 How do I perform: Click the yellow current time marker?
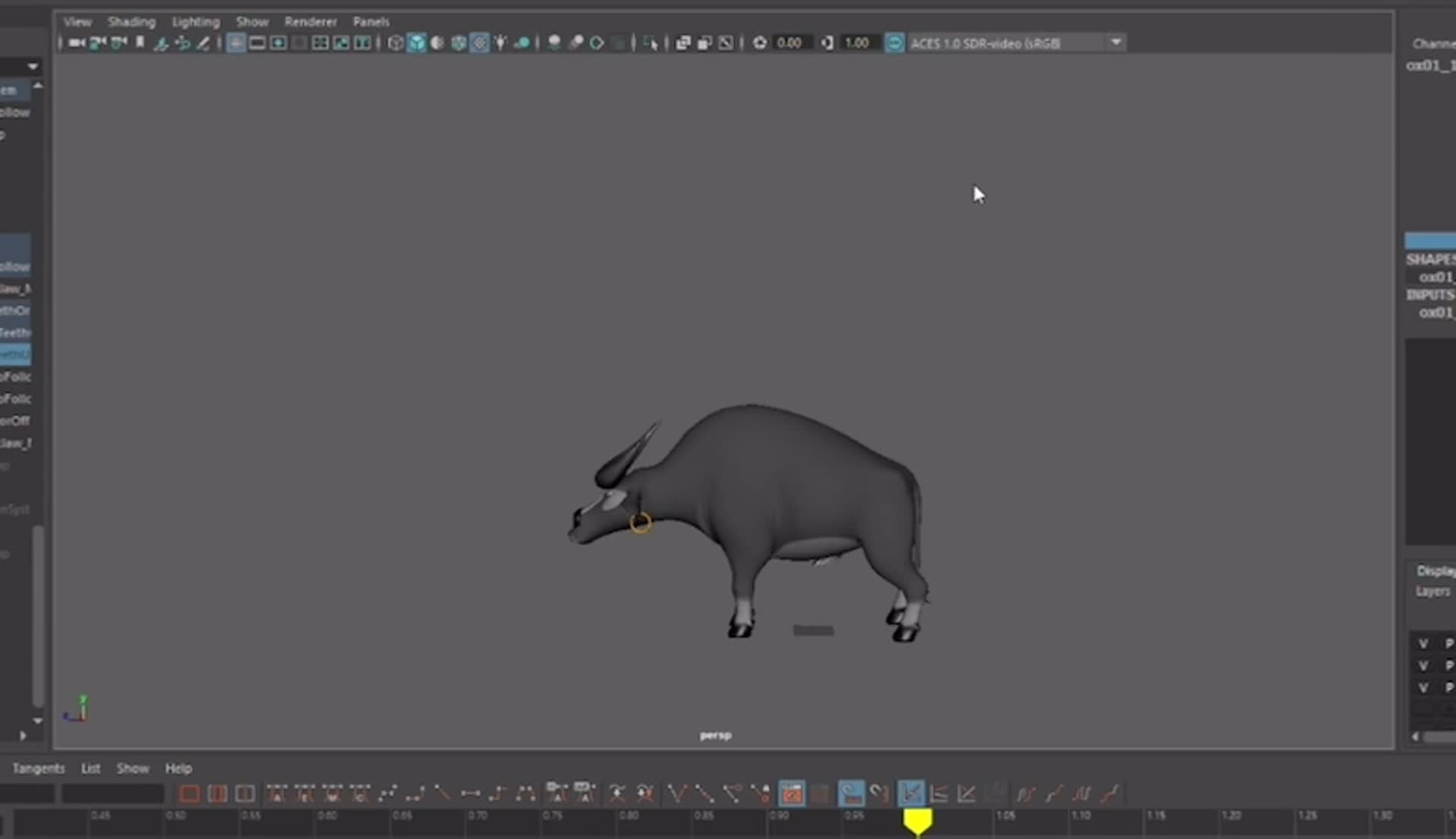pos(918,821)
